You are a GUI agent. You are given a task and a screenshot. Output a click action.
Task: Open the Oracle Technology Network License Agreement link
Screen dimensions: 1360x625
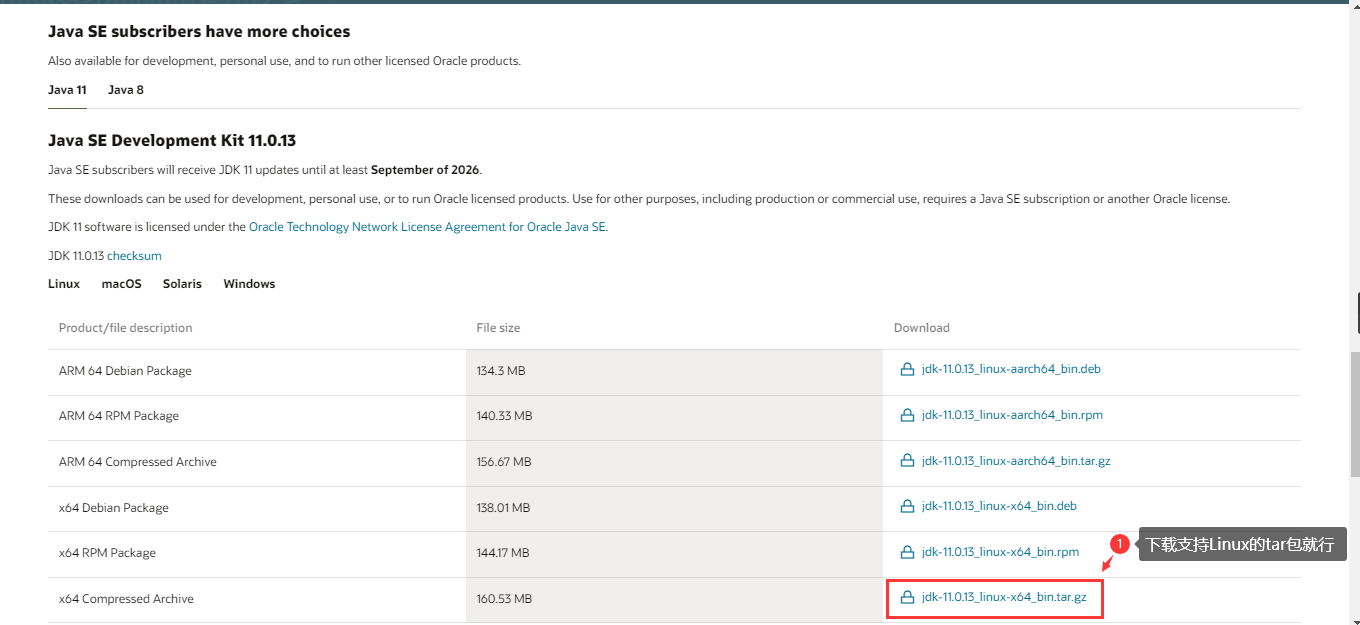pos(428,226)
